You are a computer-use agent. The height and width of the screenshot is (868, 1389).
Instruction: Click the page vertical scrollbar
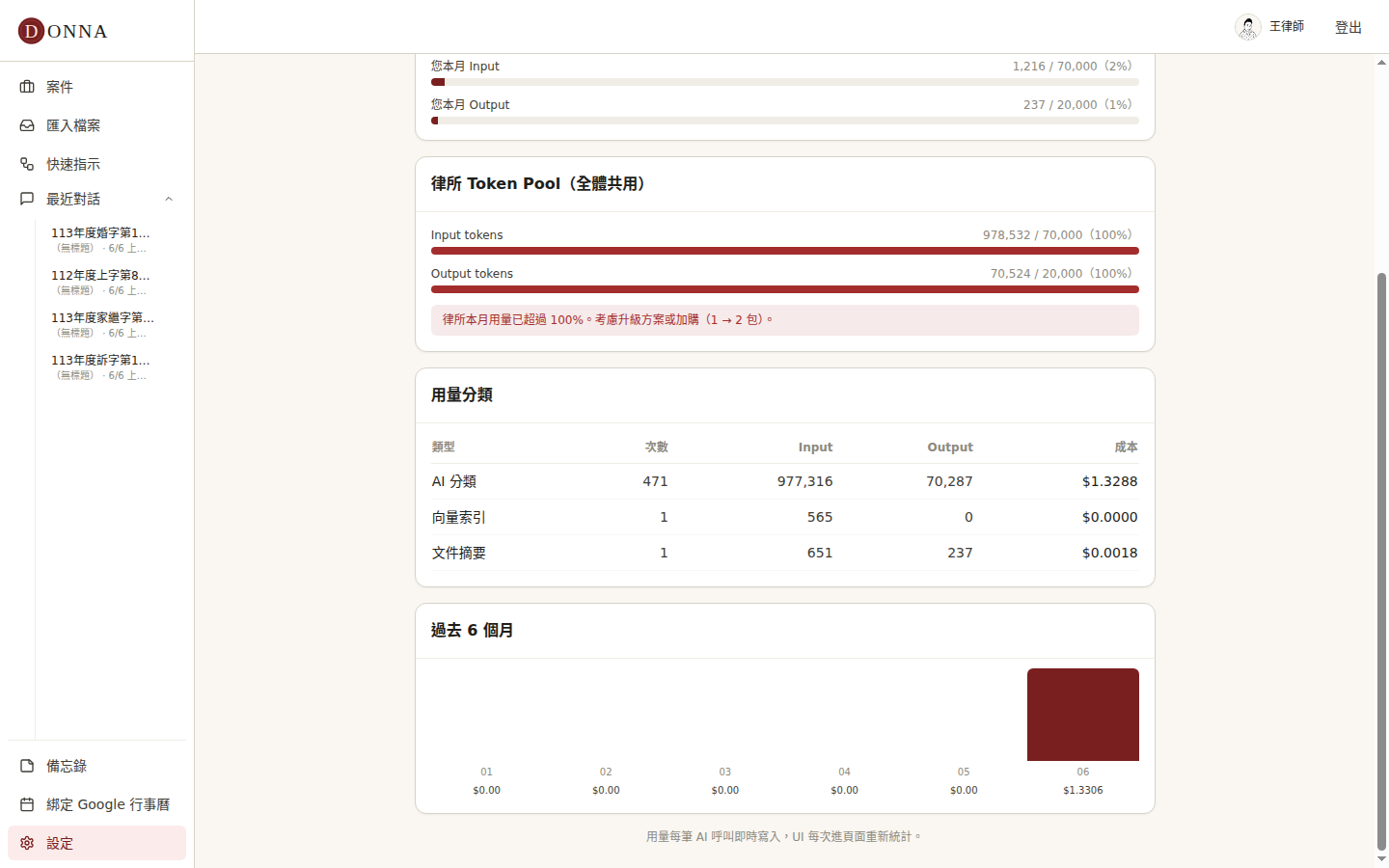[1381, 561]
